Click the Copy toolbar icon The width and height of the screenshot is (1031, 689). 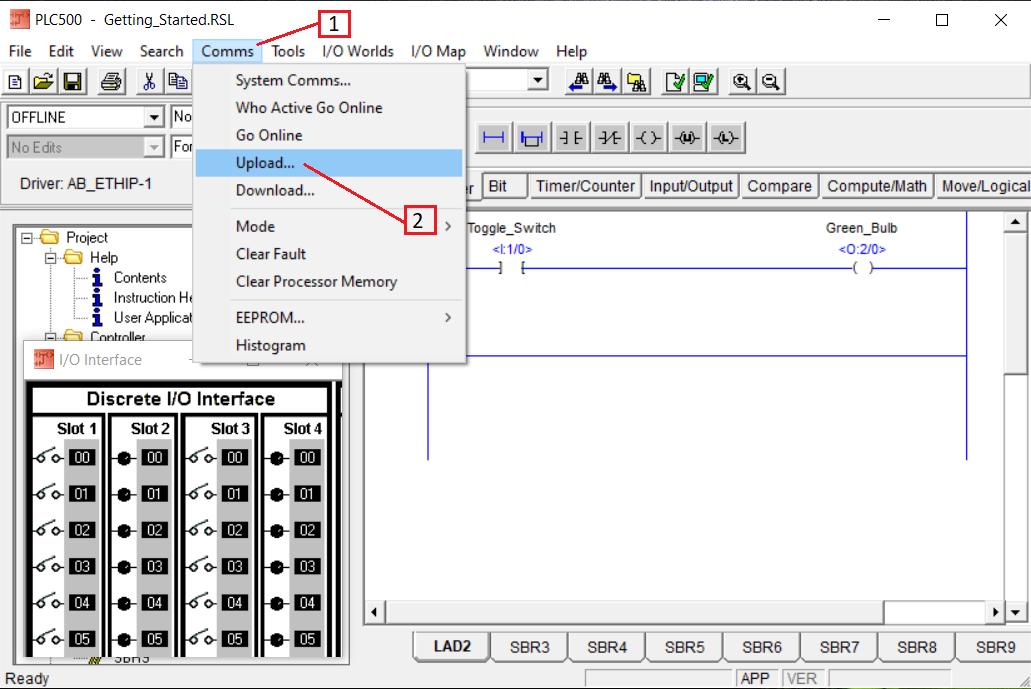pyautogui.click(x=178, y=82)
